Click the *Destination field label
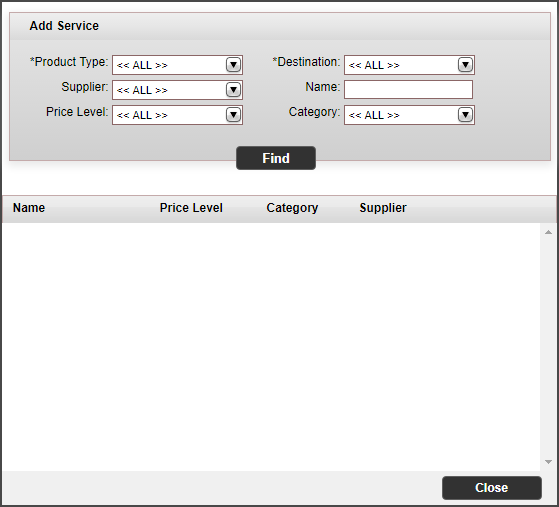 [x=306, y=62]
